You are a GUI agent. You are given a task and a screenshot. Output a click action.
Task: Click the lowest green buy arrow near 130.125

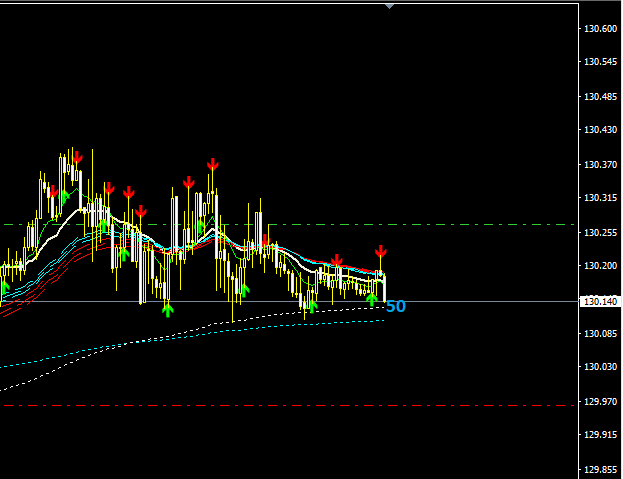[x=168, y=311]
